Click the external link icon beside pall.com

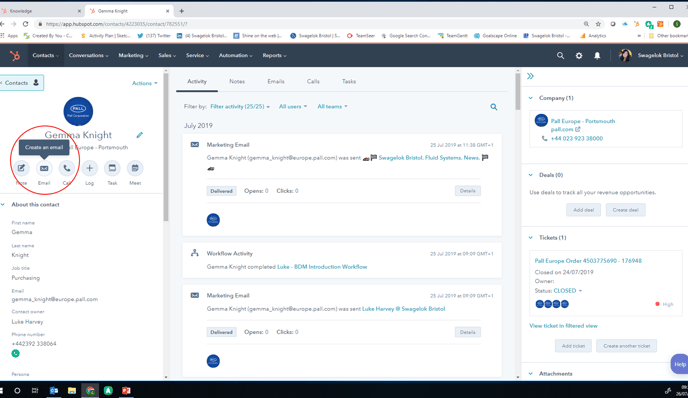point(578,129)
